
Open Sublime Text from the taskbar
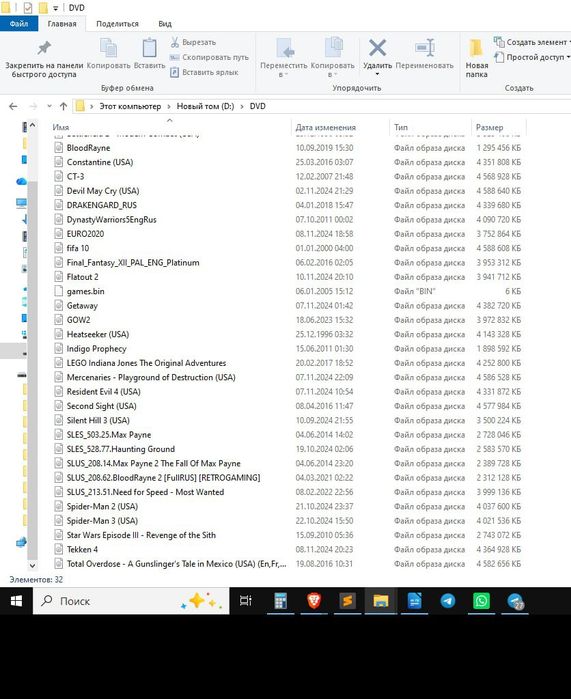coord(347,601)
